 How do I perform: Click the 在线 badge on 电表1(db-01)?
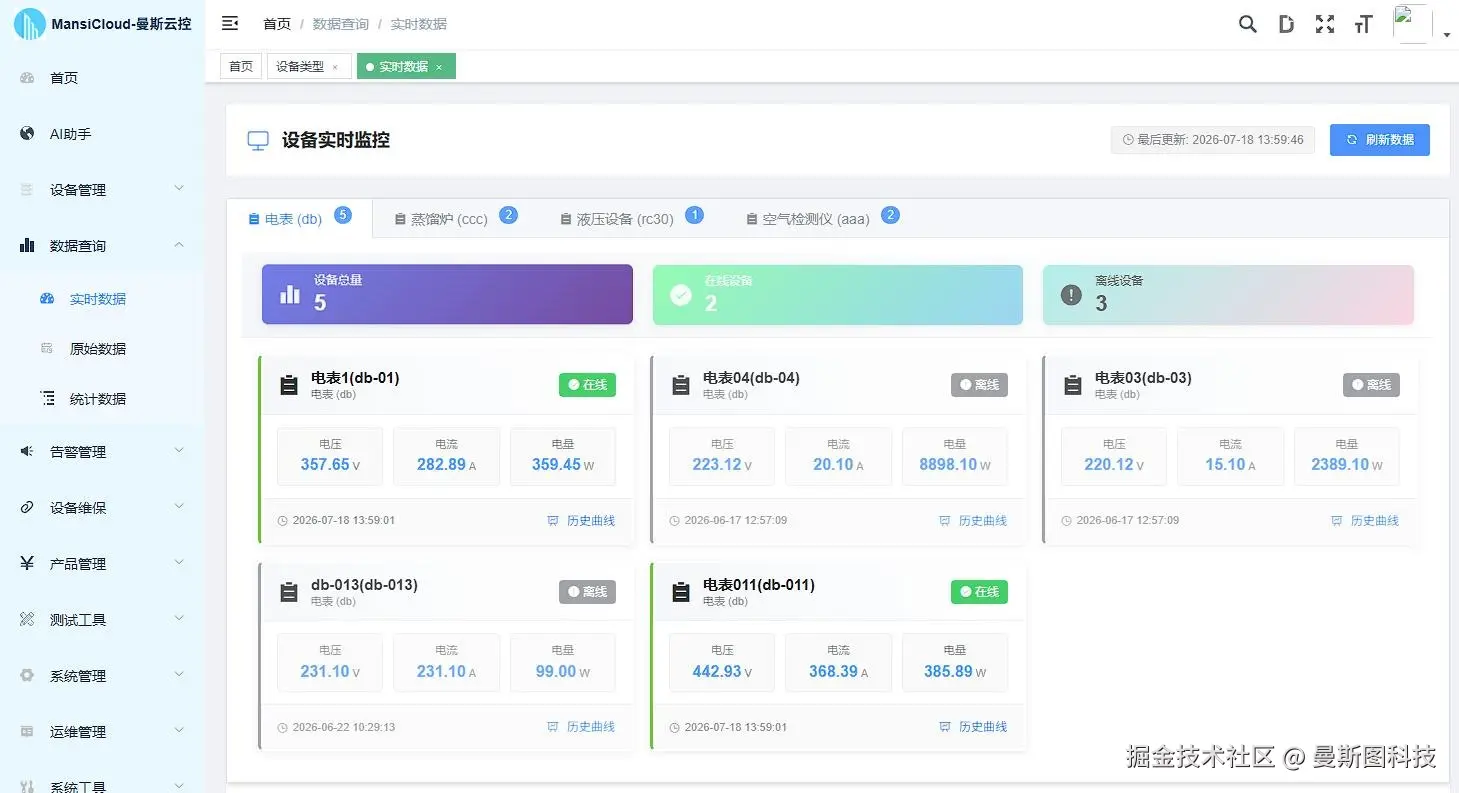[x=587, y=385]
